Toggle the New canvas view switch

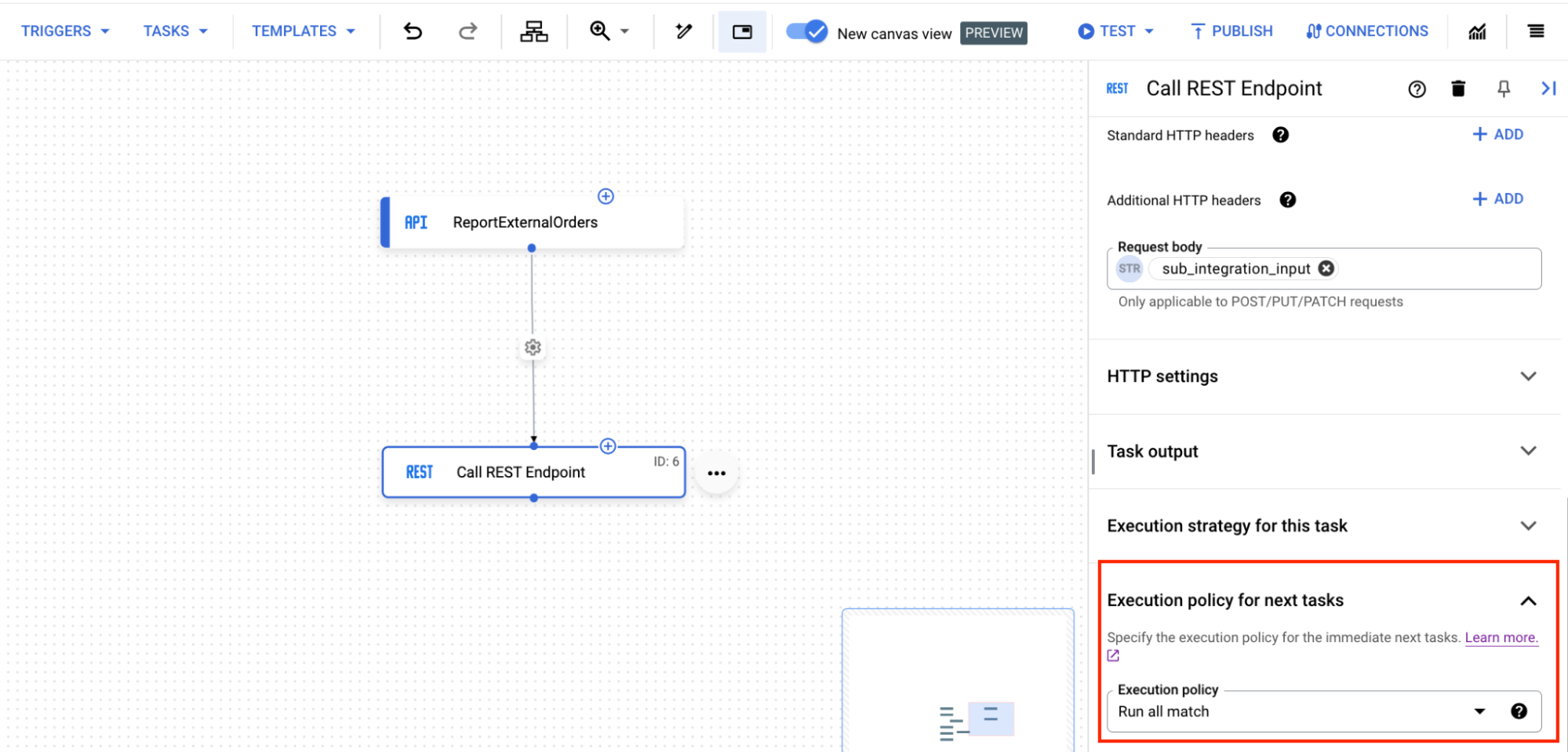point(806,31)
